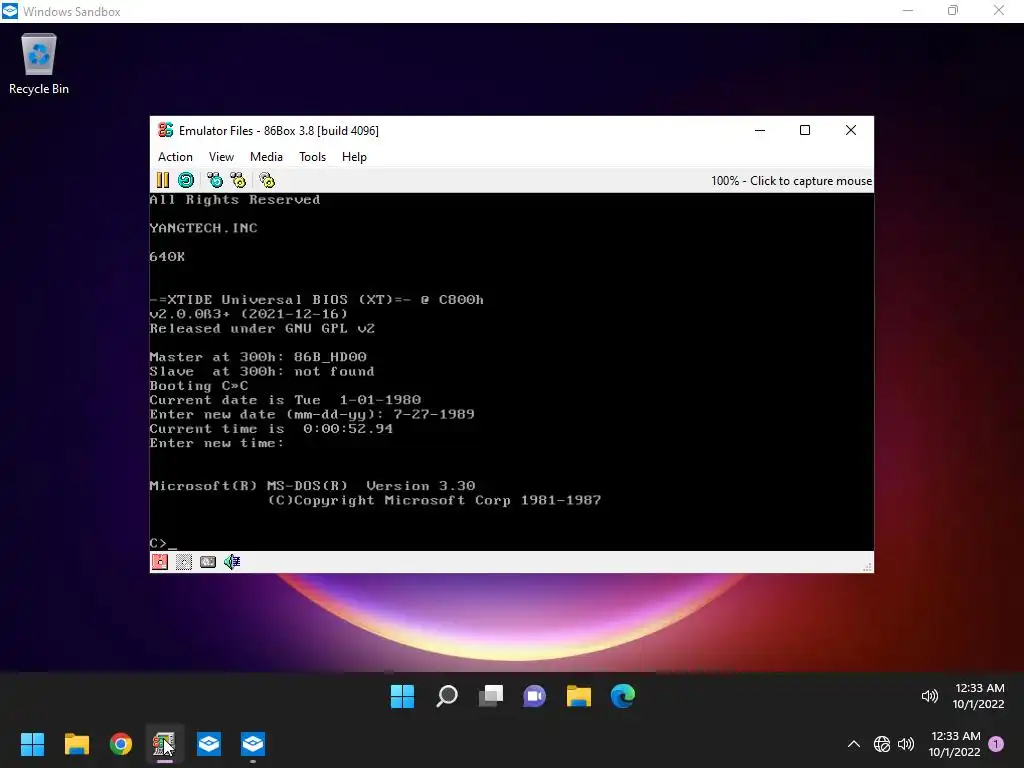The image size is (1024, 768).
Task: Open Search in the sandbox taskbar
Action: point(447,696)
